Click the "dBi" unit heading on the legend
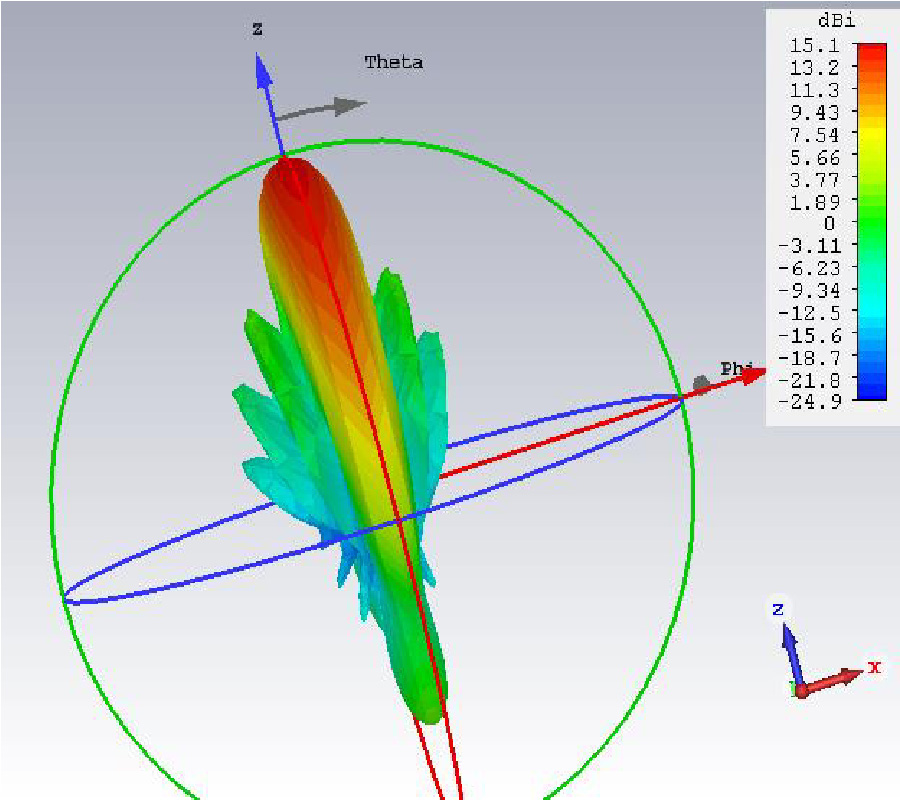 pyautogui.click(x=826, y=22)
